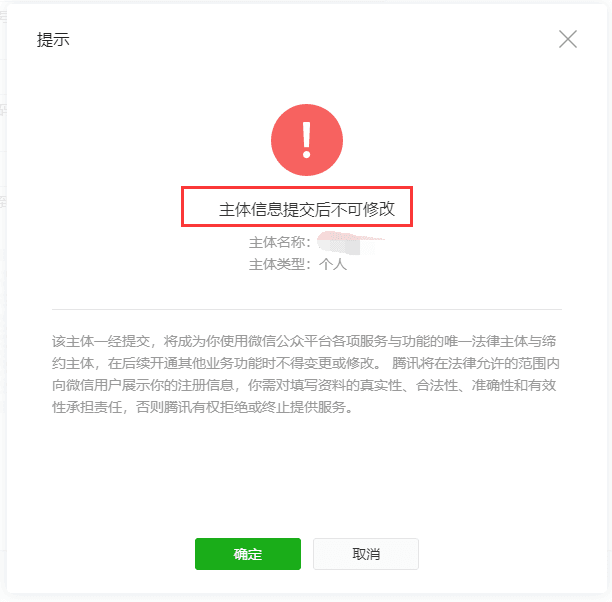The width and height of the screenshot is (612, 602).
Task: Close the 提示 dialog with the X icon
Action: (x=568, y=39)
